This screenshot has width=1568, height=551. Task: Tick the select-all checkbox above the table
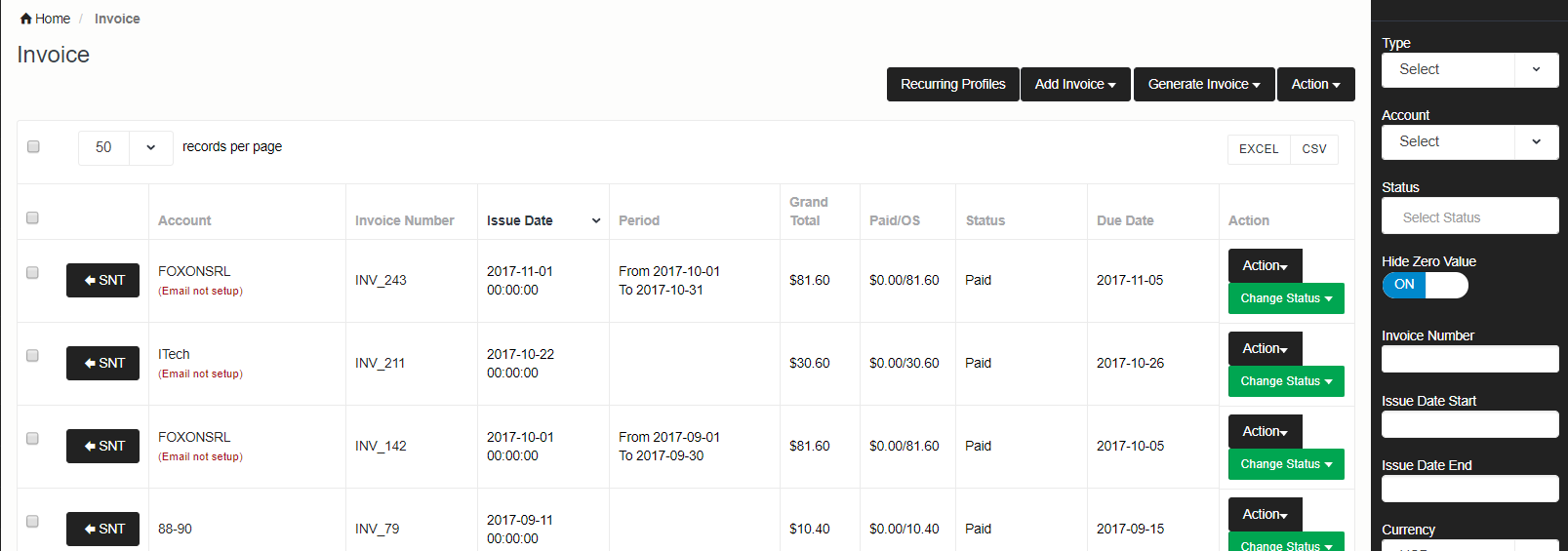(33, 146)
